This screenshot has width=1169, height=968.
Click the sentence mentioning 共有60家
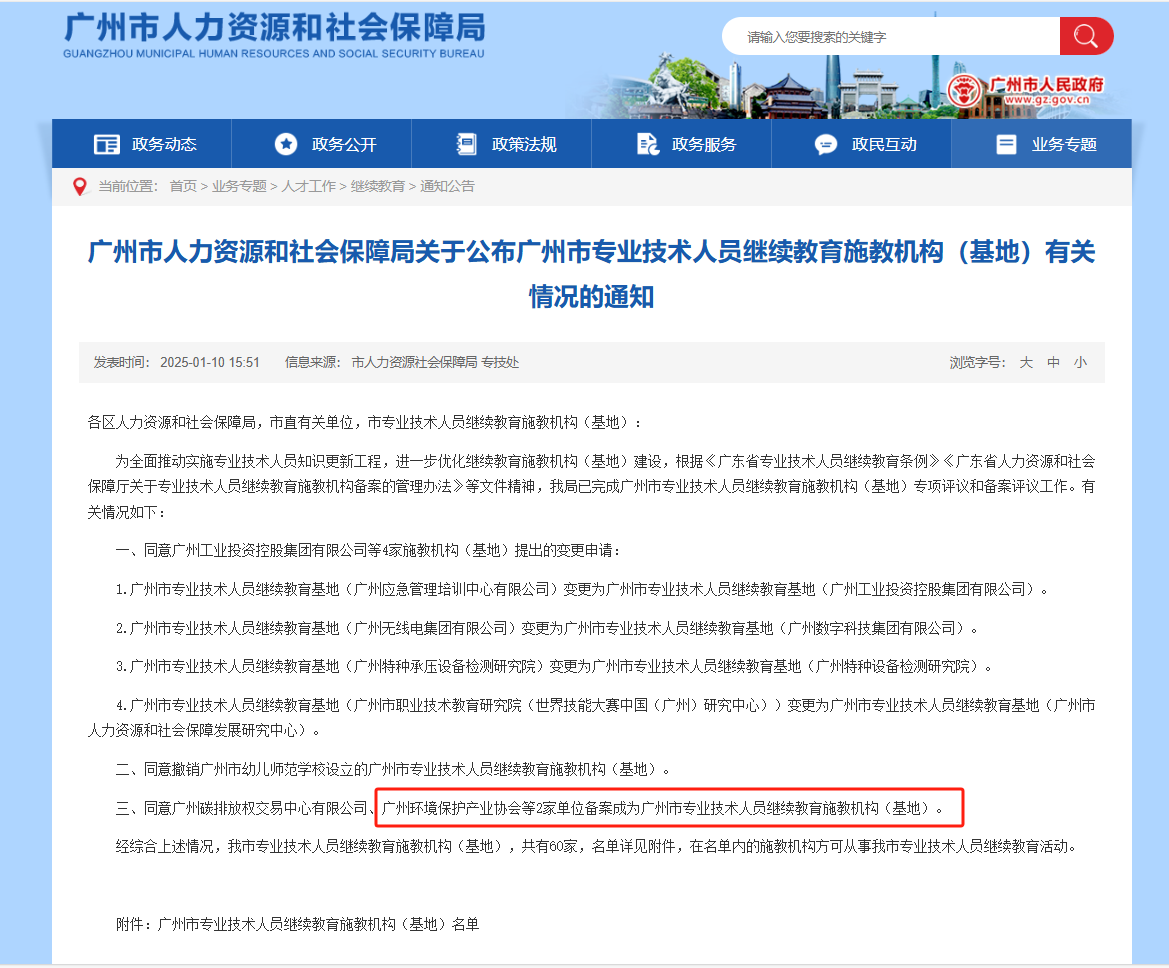tap(596, 847)
